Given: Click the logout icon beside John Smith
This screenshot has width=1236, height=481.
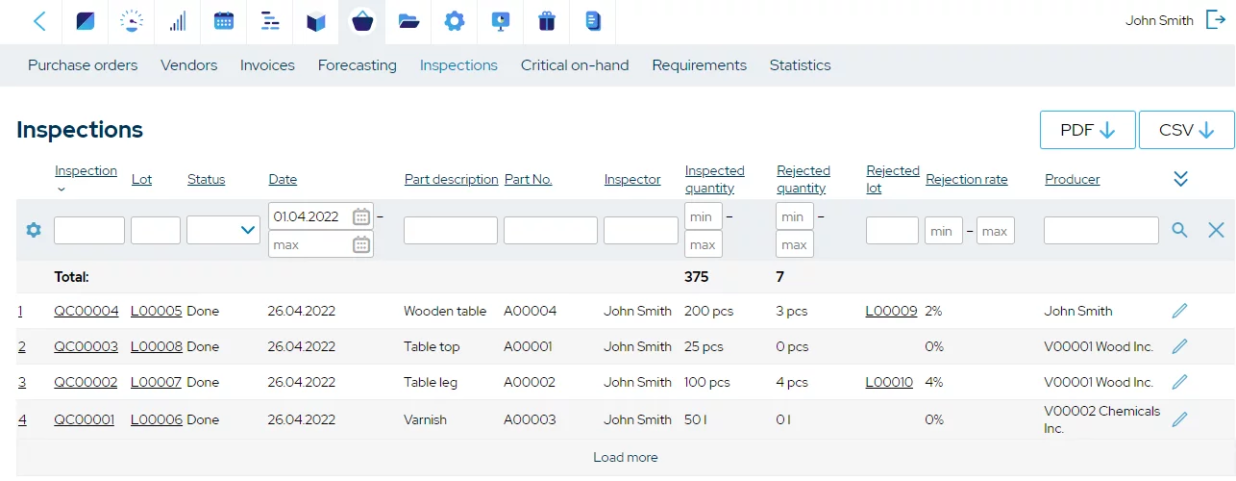Looking at the screenshot, I should tap(1215, 20).
